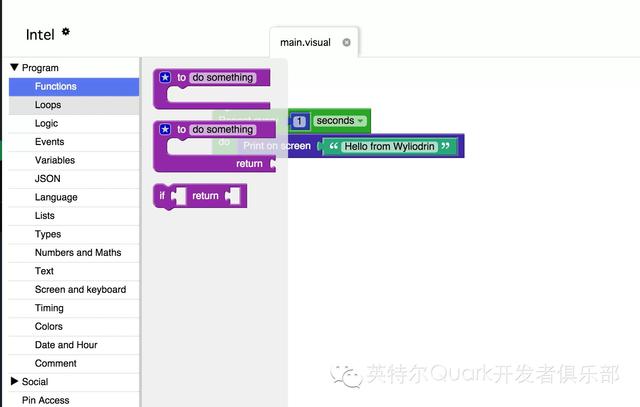Collapse the Program category triangle
This screenshot has width=640, height=407.
click(x=14, y=67)
